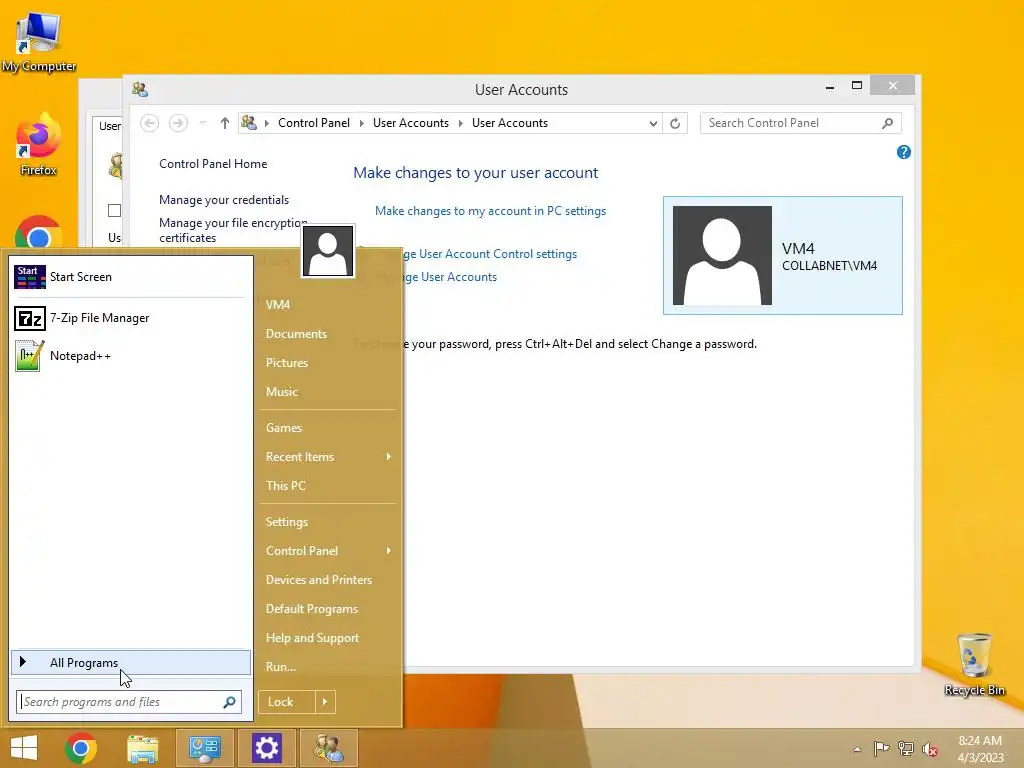Screen dimensions: 1024x768
Task: Open Pictures from Start menu
Action: 287,362
